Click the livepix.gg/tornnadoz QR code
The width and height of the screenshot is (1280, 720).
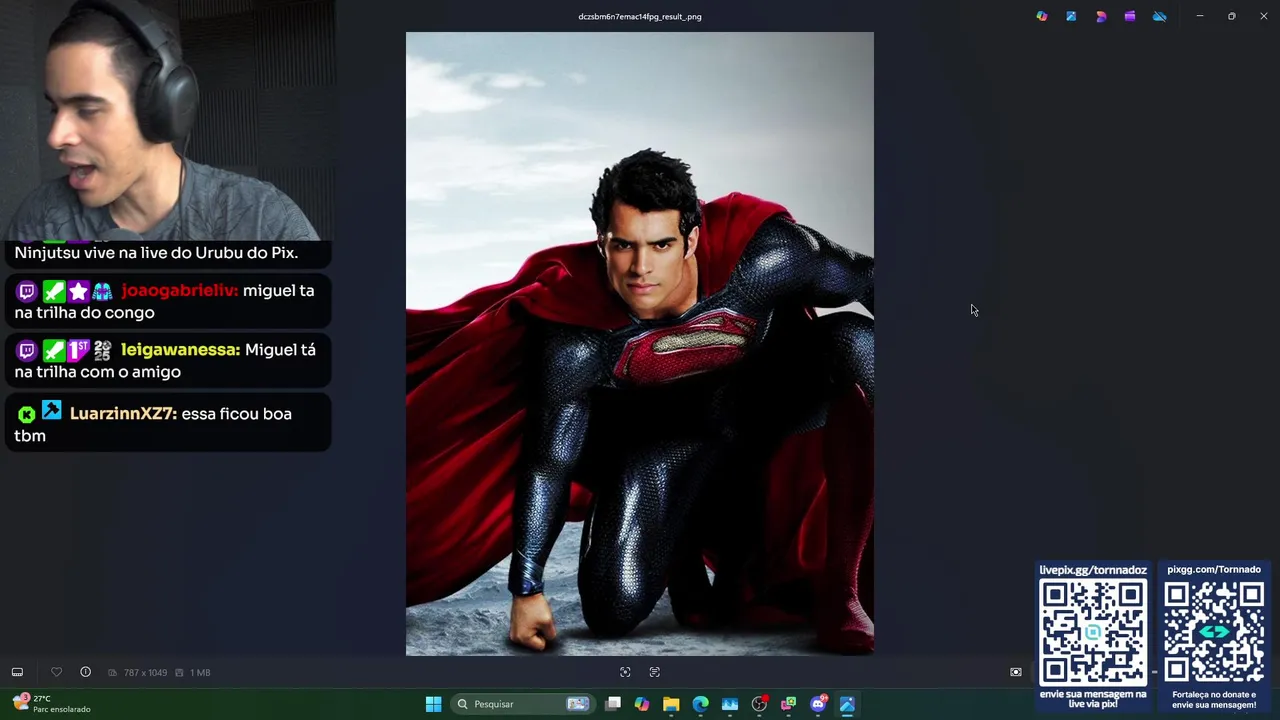(1093, 632)
